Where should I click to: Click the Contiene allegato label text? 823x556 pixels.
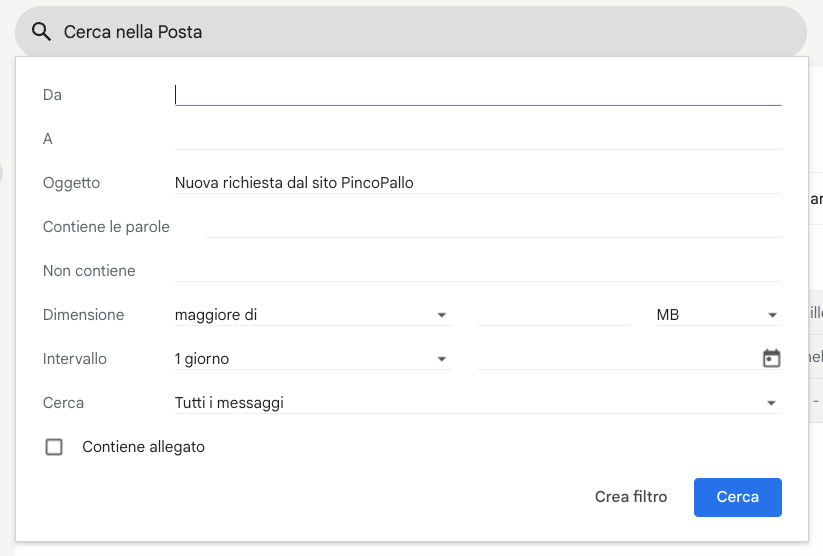click(143, 447)
